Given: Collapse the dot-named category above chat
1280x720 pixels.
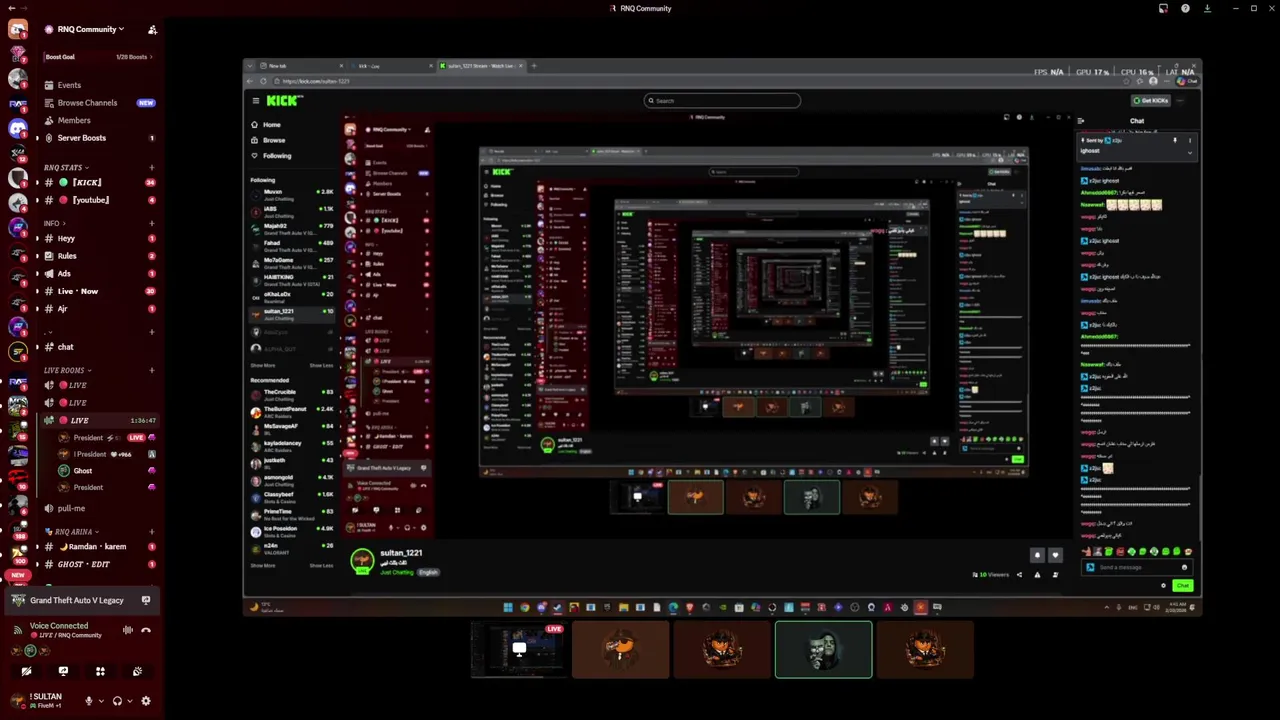Looking at the screenshot, I should point(48,332).
